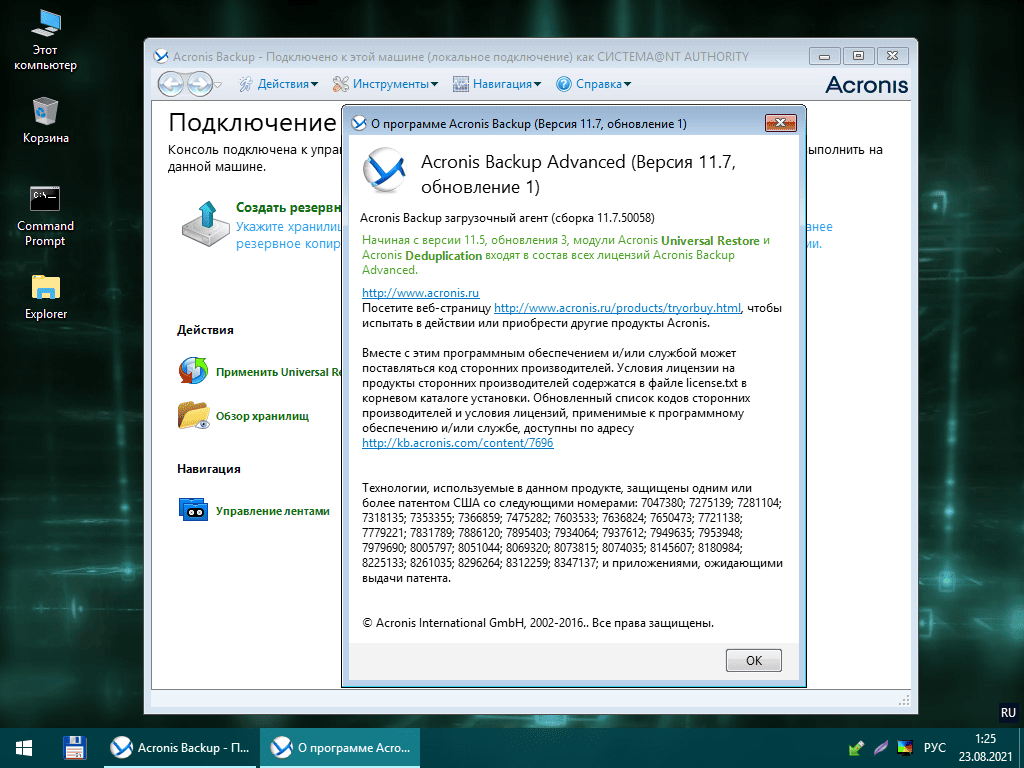Switch to Acronis Backup taskbar window
The height and width of the screenshot is (768, 1024).
[x=181, y=747]
